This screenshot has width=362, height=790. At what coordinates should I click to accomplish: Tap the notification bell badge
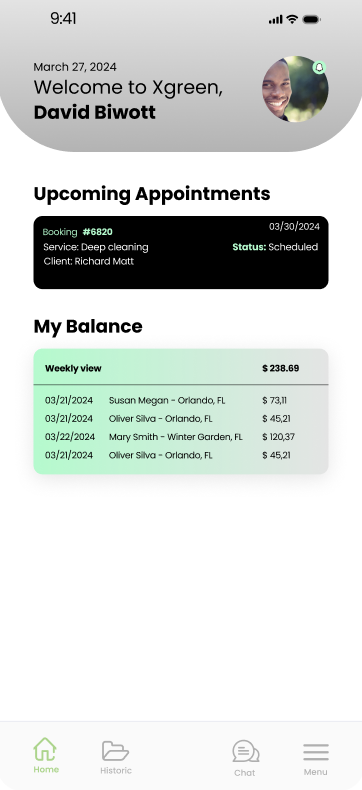319,68
